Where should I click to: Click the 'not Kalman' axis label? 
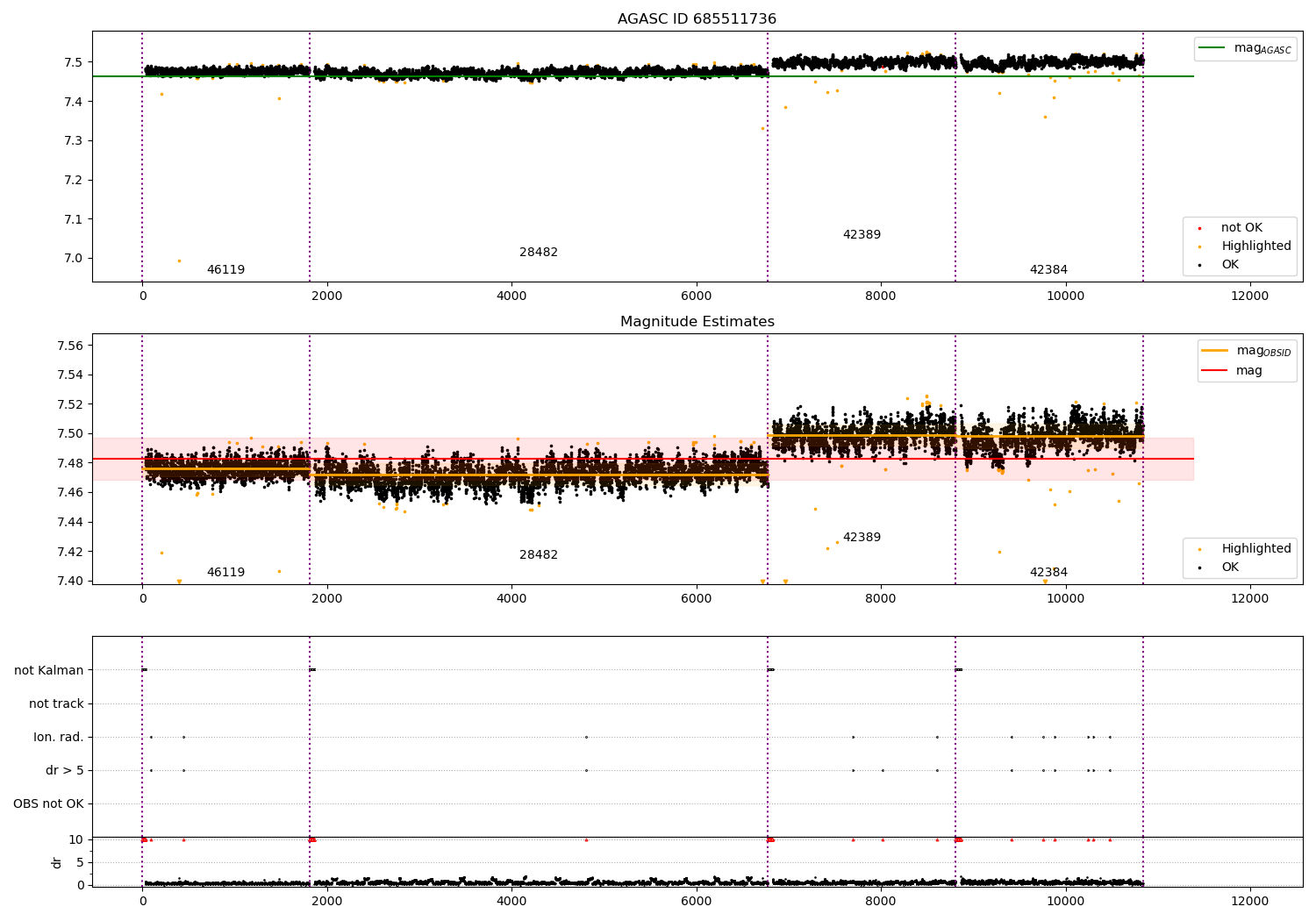[49, 671]
